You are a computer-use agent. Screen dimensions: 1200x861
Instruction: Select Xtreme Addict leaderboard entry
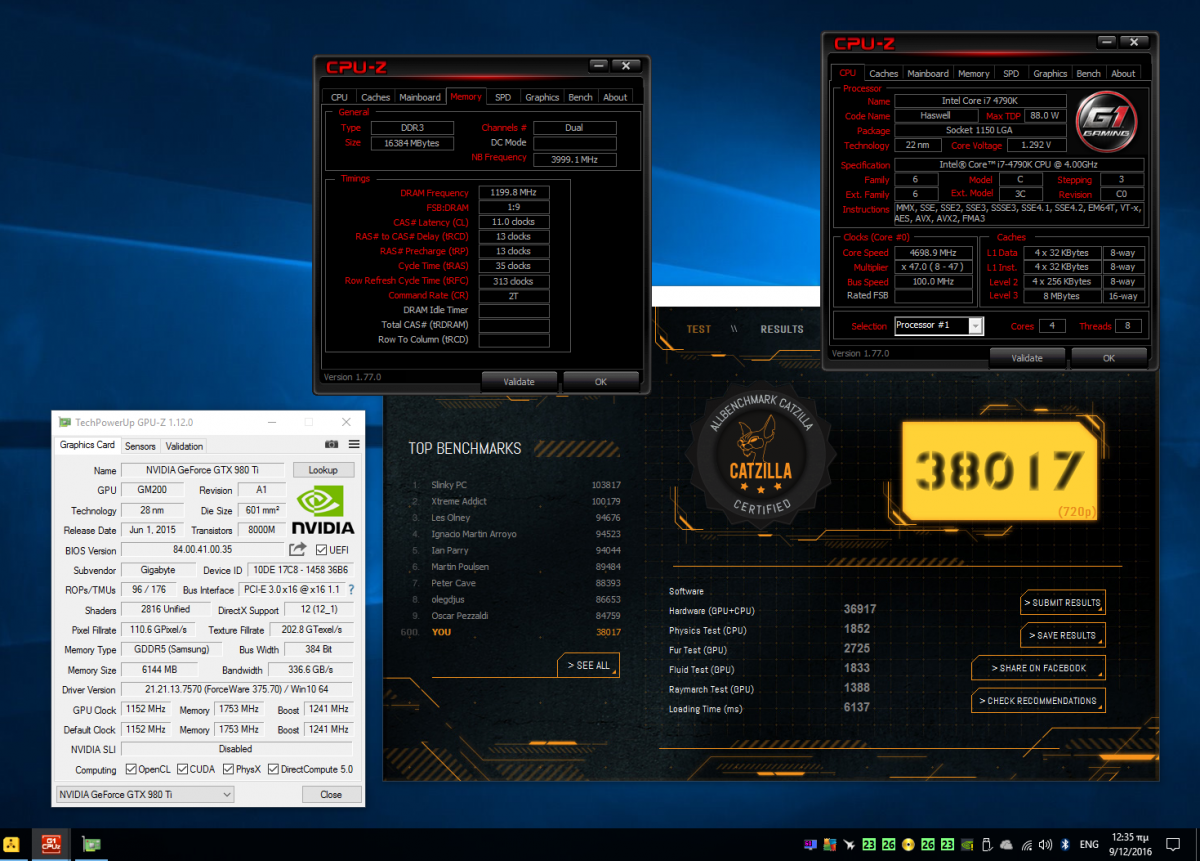(x=515, y=501)
